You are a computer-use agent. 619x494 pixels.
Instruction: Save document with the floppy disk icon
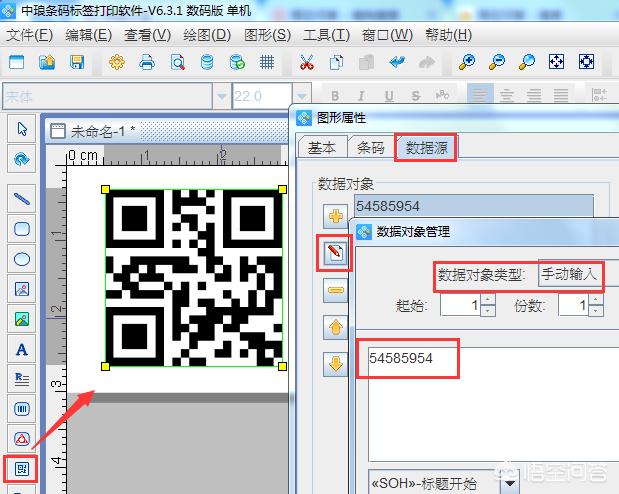pos(77,62)
